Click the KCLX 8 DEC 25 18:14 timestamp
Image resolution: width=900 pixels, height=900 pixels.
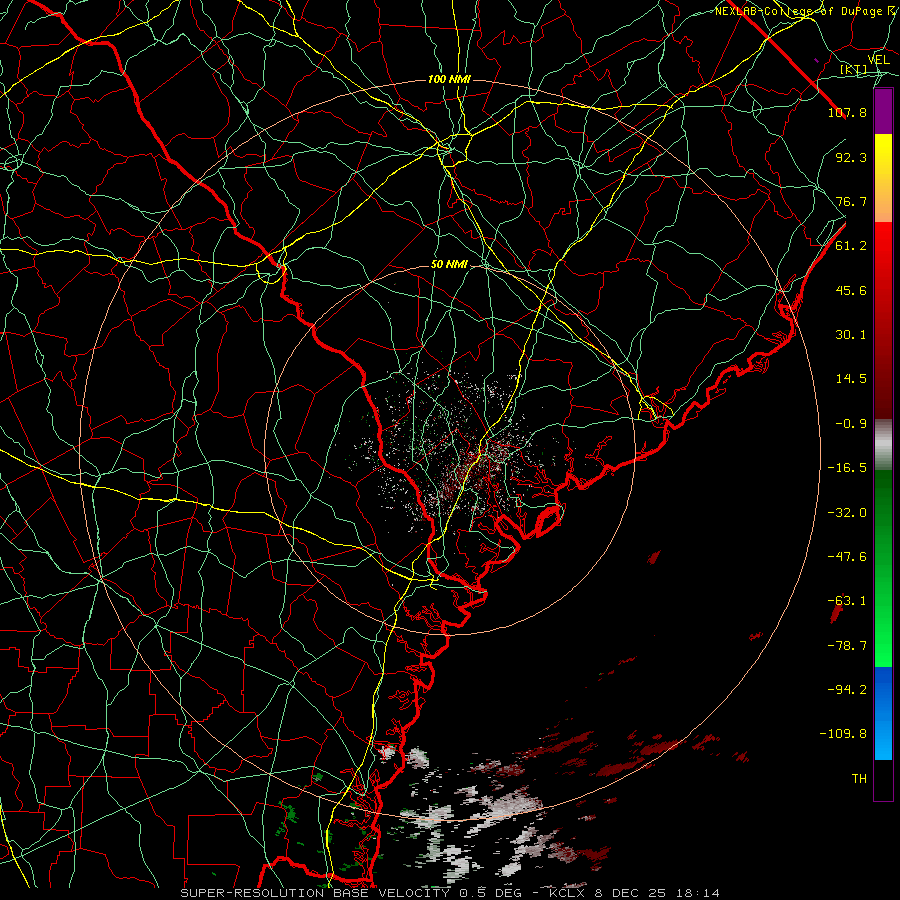634,893
